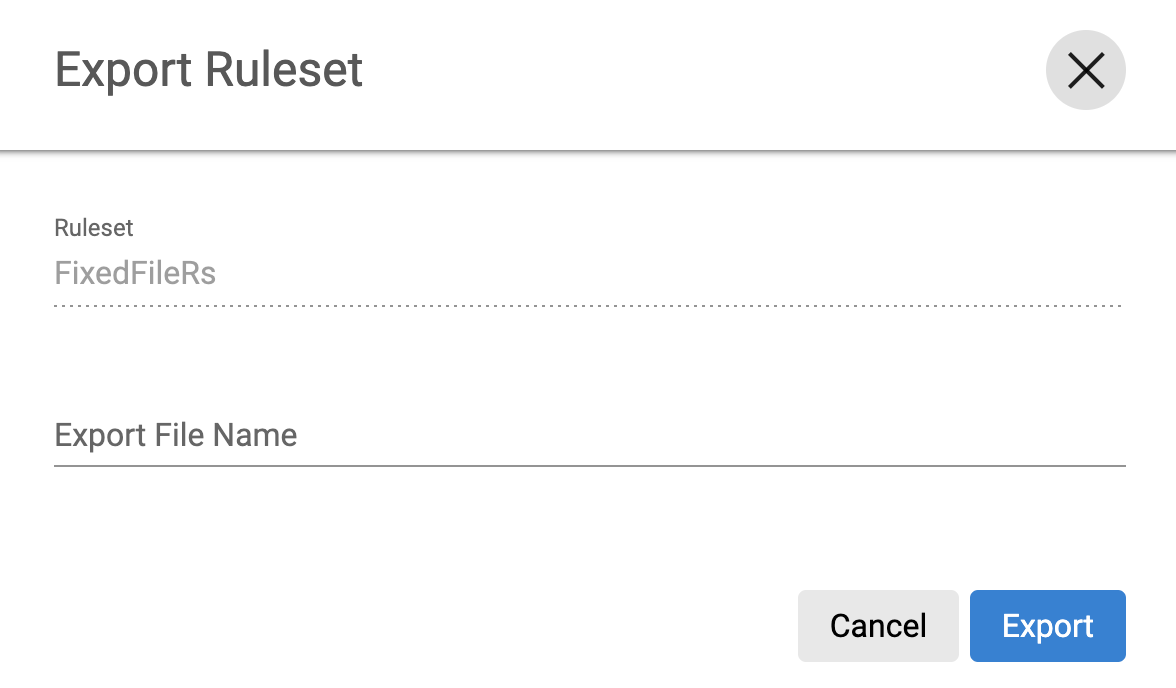Click the underline of the Export File Name field
Image resolution: width=1176 pixels, height=688 pixels.
tap(589, 465)
